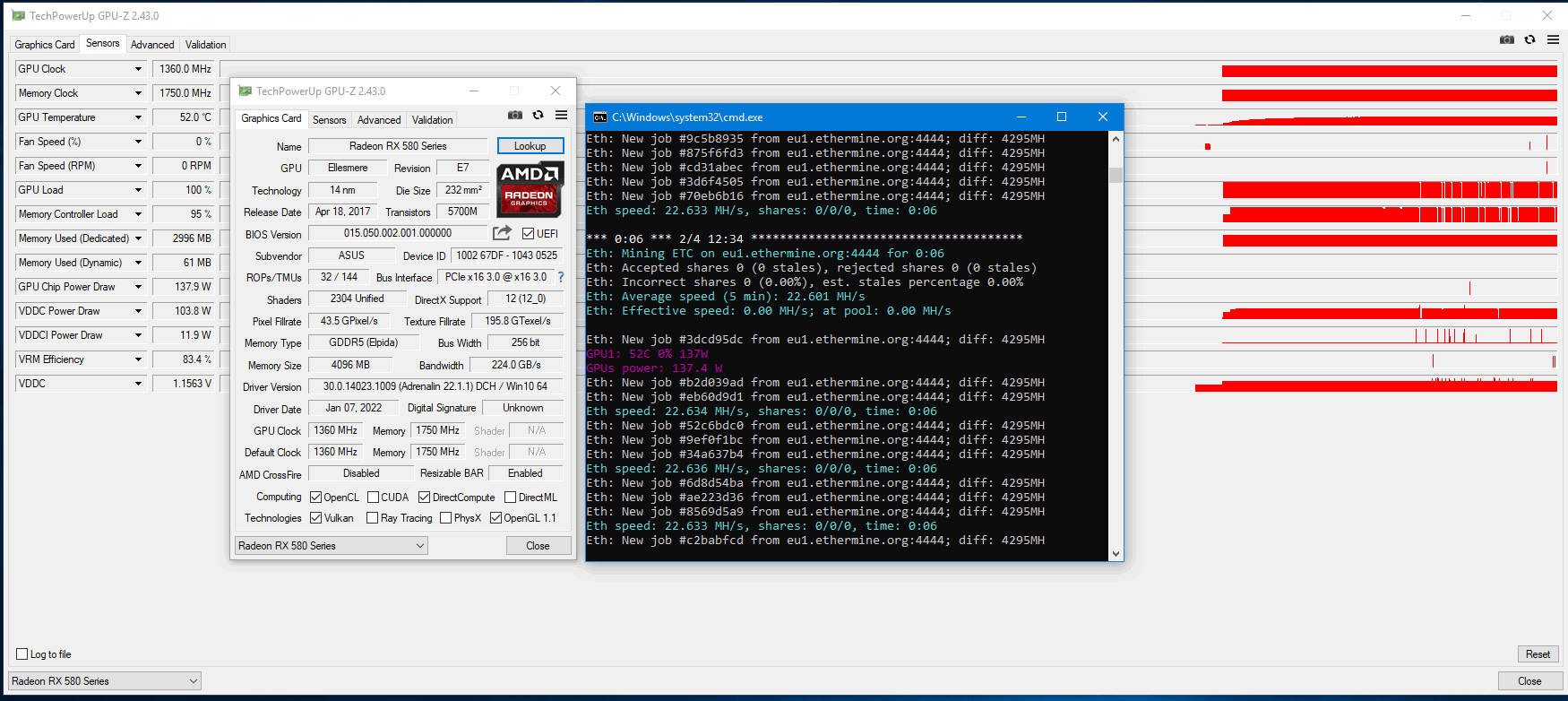
Task: Toggle the OpenGL 1.1 checkbox
Action: (x=495, y=518)
